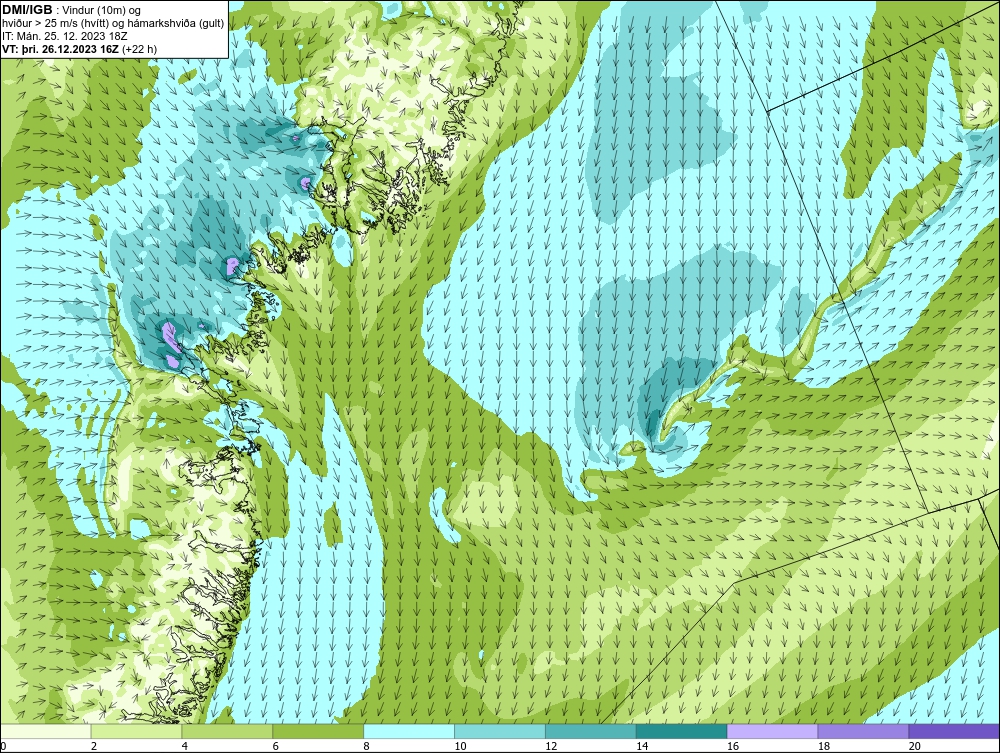Click the 16–18 m/s light purple swatch
Screen dimensions: 1000x753
point(772,731)
